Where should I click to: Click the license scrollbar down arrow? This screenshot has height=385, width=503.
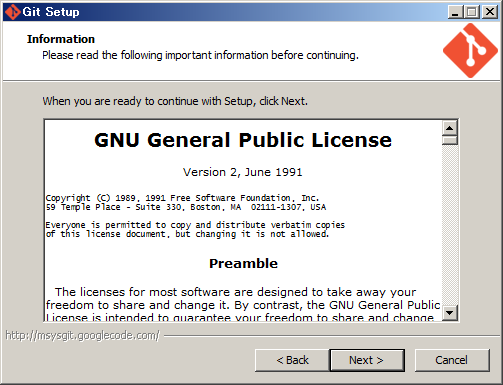tap(450, 313)
